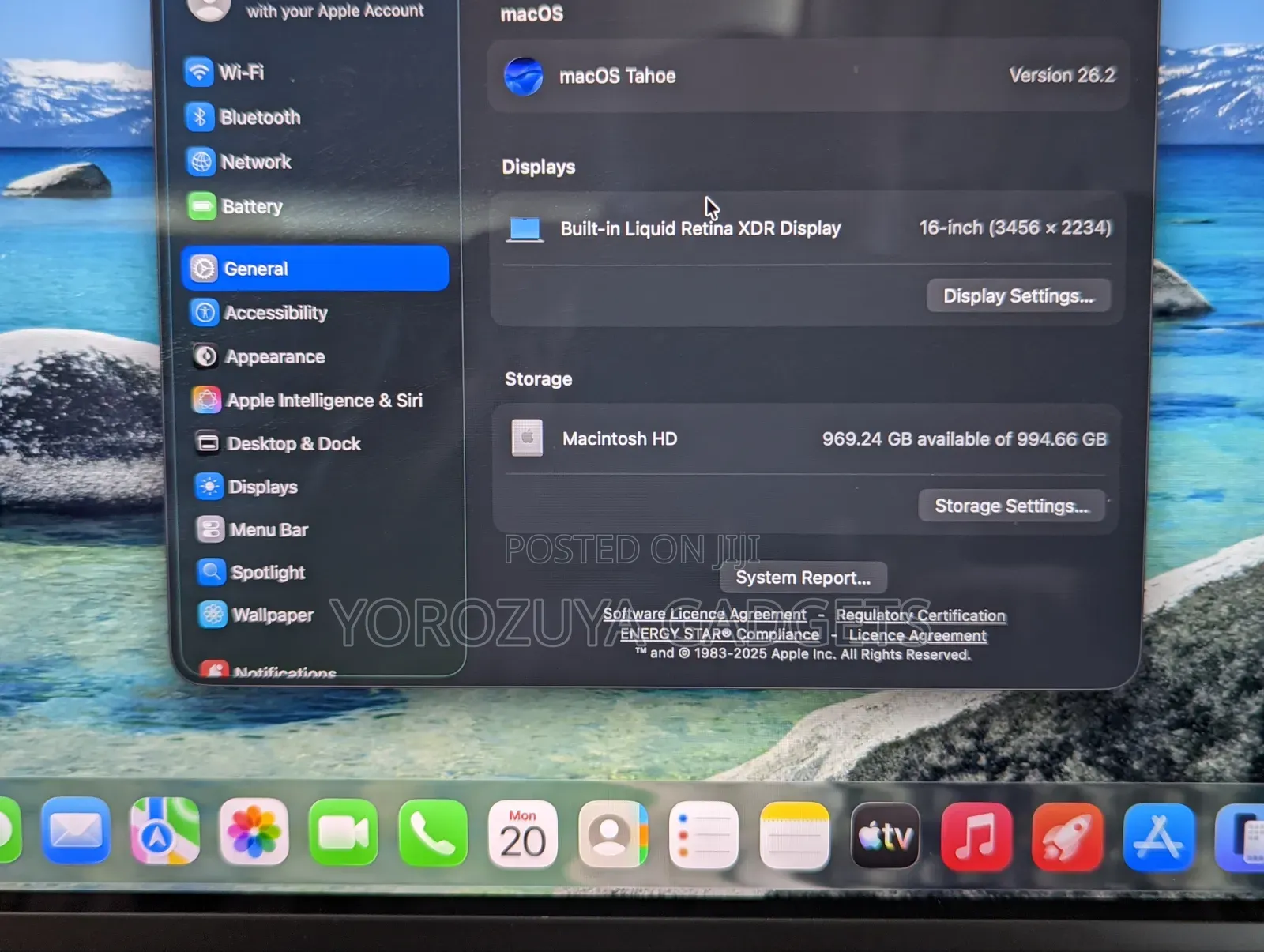Click the macOS Tahoe logo icon
Screen dimensions: 1264x952
523,77
